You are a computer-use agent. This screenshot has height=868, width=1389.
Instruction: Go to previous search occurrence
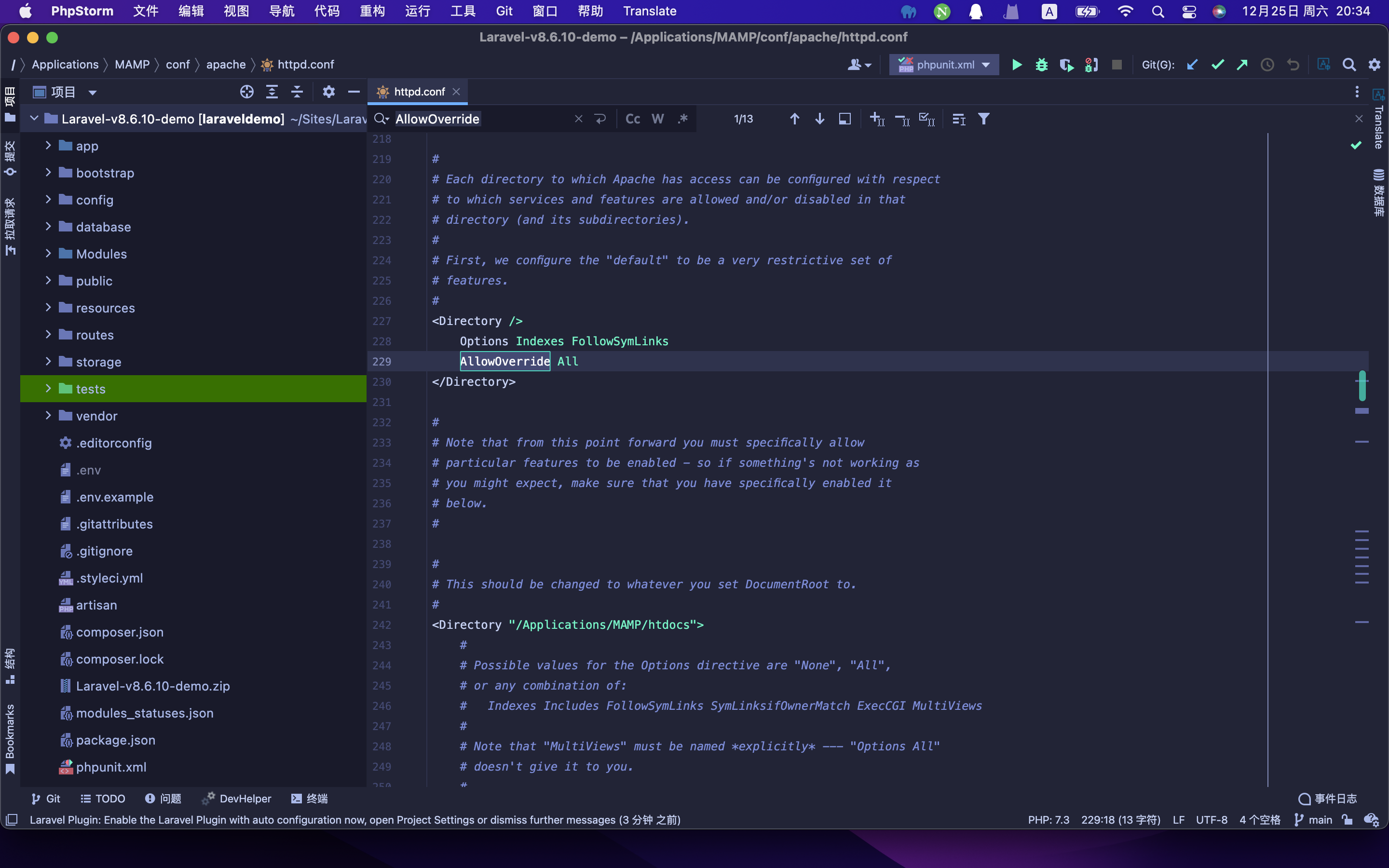(794, 119)
